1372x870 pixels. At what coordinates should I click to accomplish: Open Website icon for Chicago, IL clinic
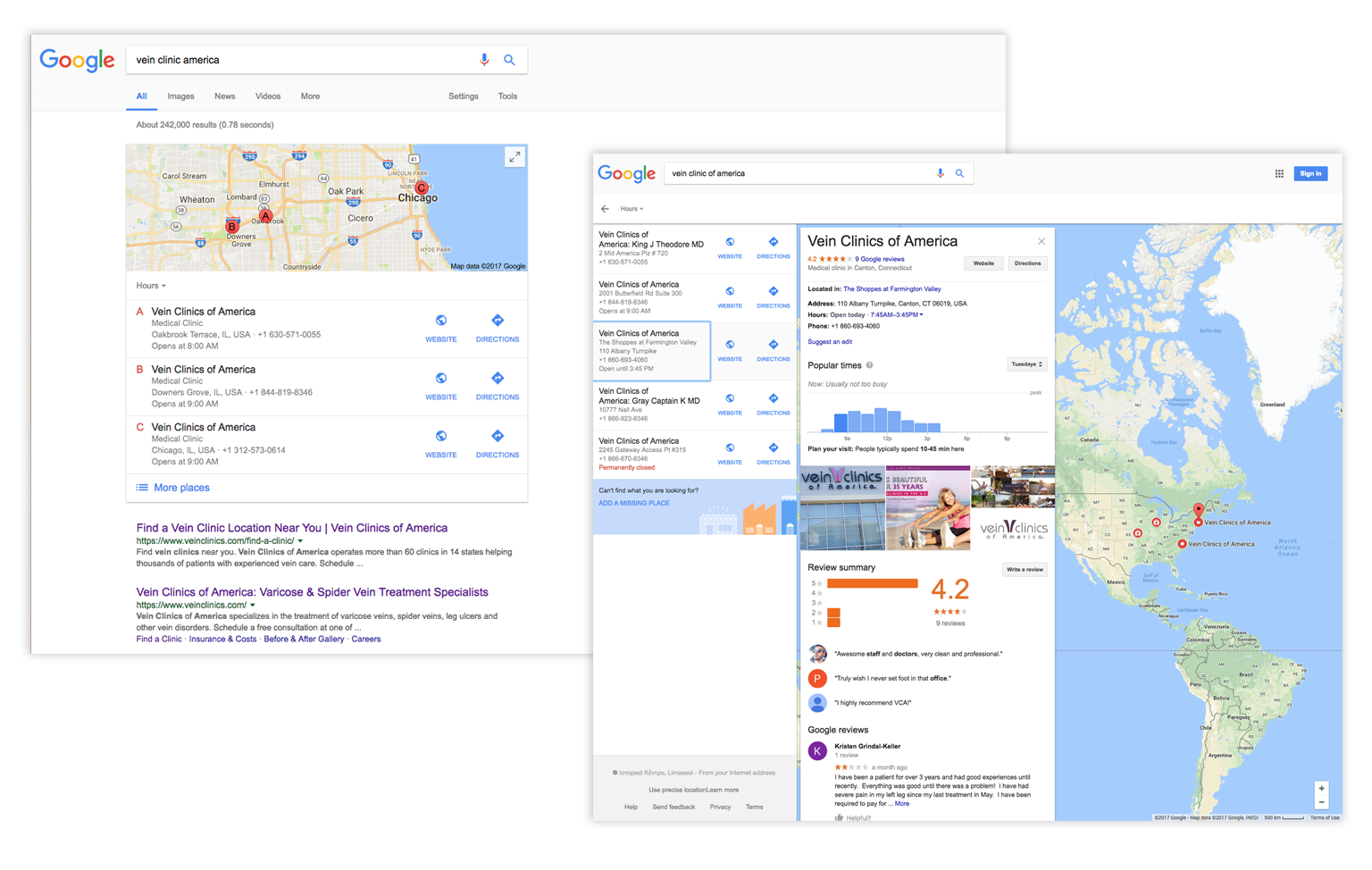click(x=441, y=437)
